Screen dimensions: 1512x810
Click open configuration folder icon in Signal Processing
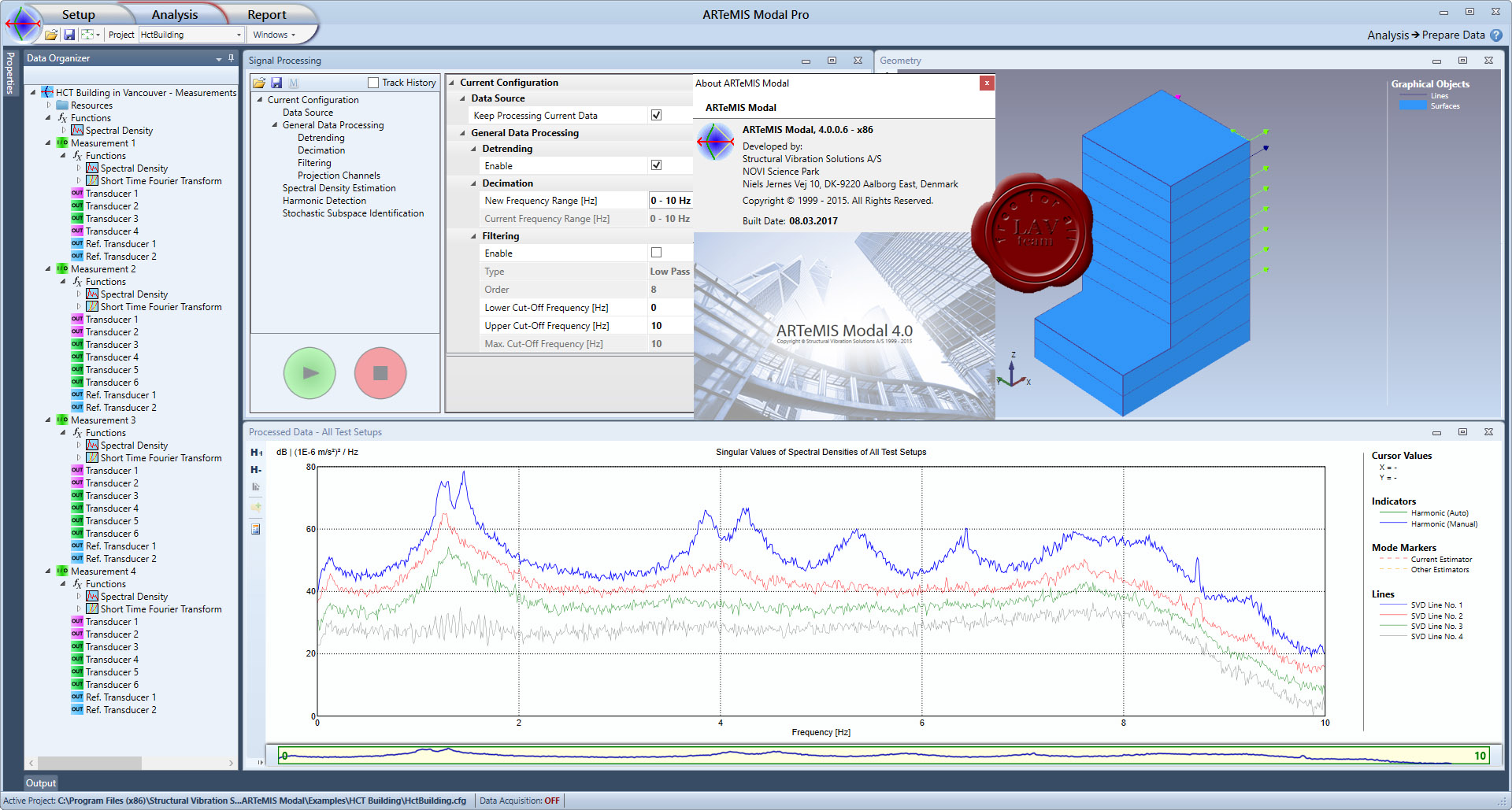click(x=259, y=83)
